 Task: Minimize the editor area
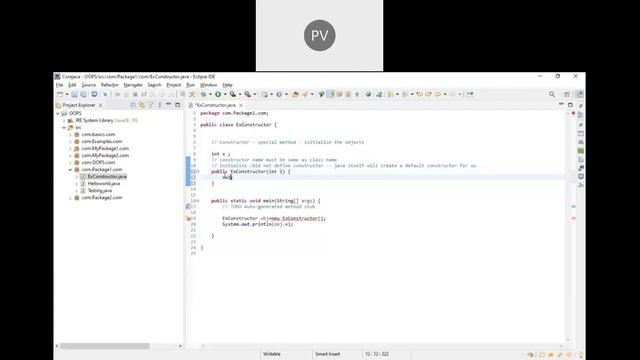pos(561,104)
